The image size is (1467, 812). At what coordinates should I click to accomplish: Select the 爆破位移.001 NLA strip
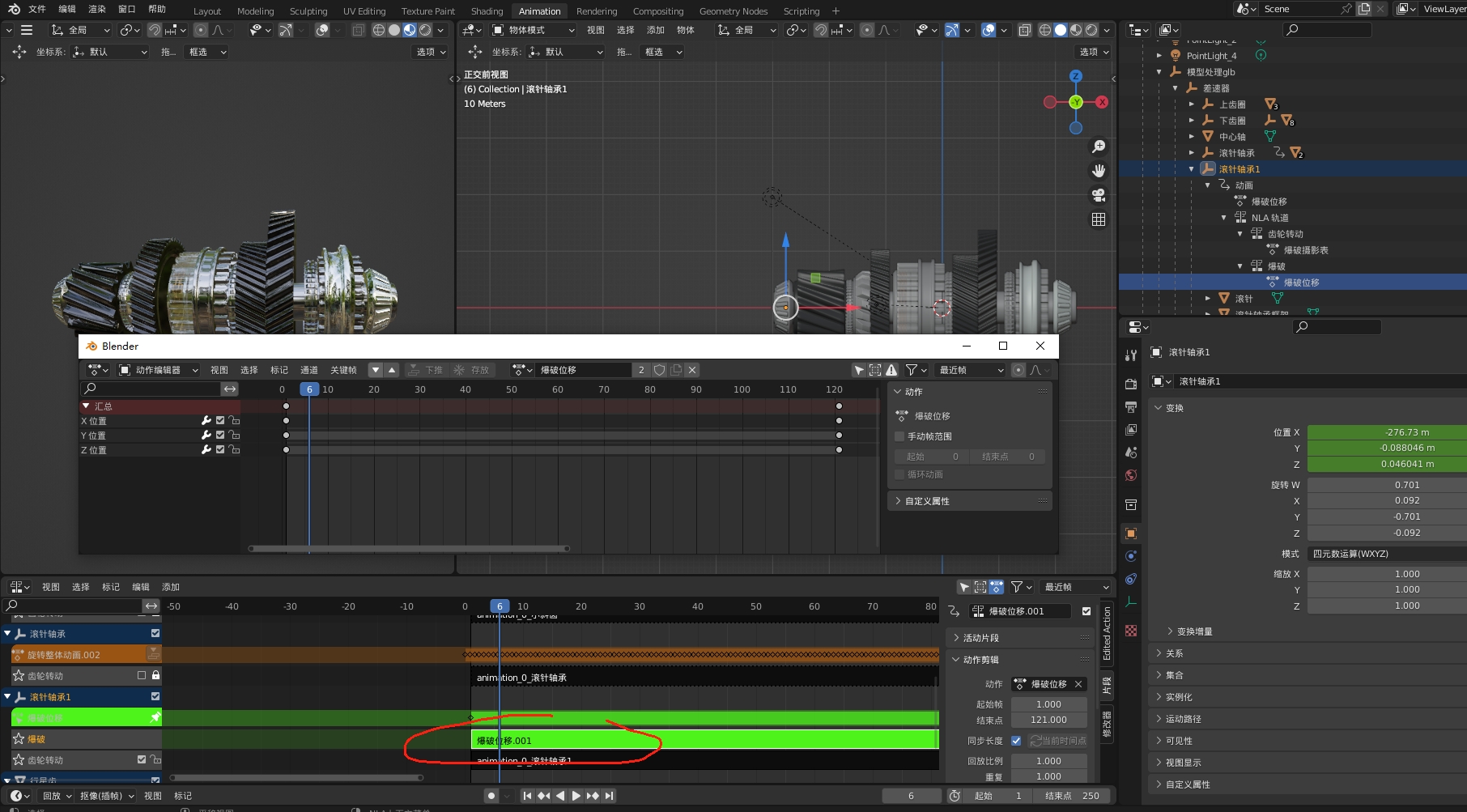click(x=704, y=740)
